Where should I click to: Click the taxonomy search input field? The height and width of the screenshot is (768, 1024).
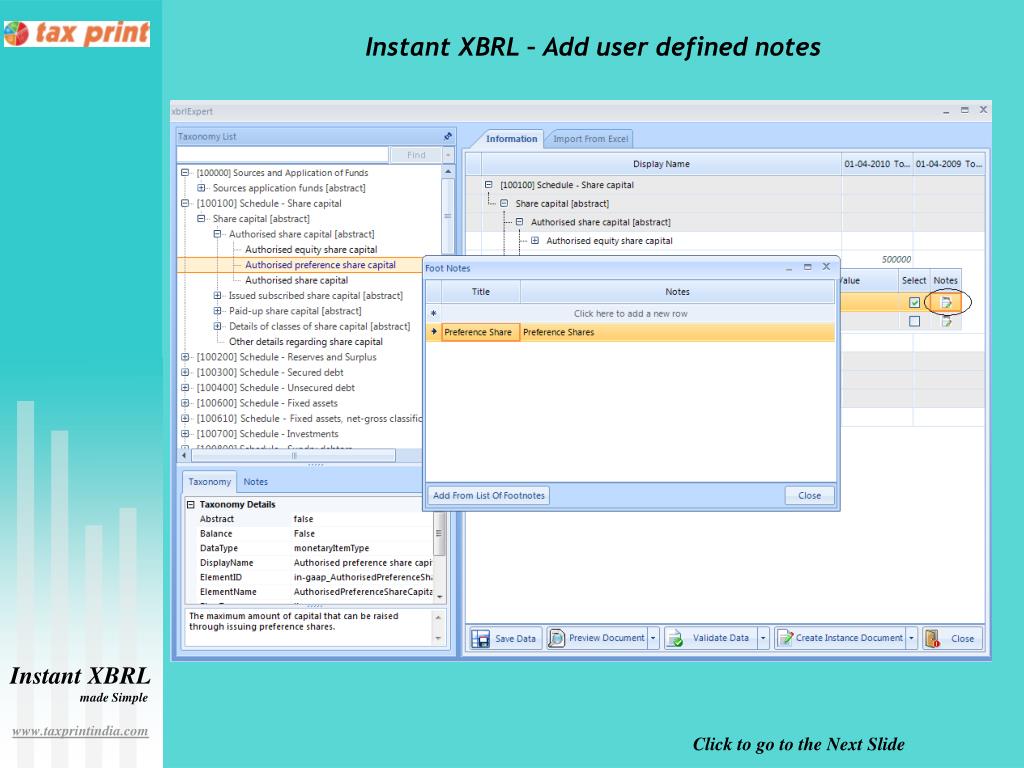(283, 155)
